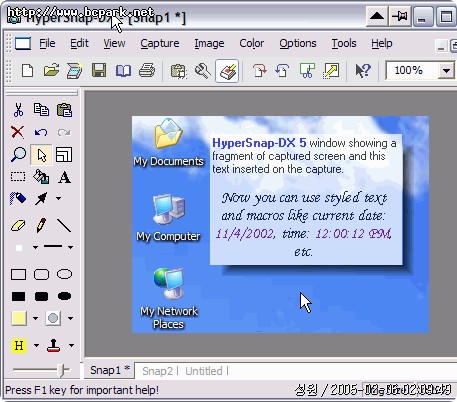The image size is (457, 402).
Task: Click the red X delete icon
Action: pyautogui.click(x=18, y=132)
